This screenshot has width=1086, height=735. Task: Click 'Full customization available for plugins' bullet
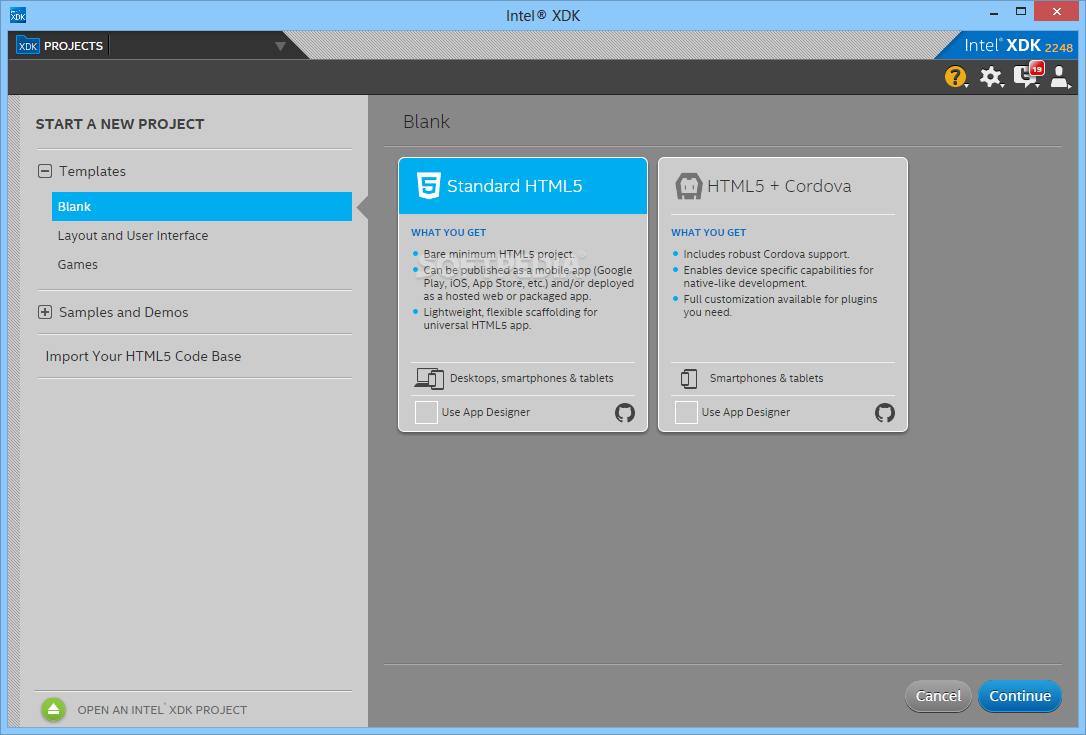pyautogui.click(x=780, y=305)
